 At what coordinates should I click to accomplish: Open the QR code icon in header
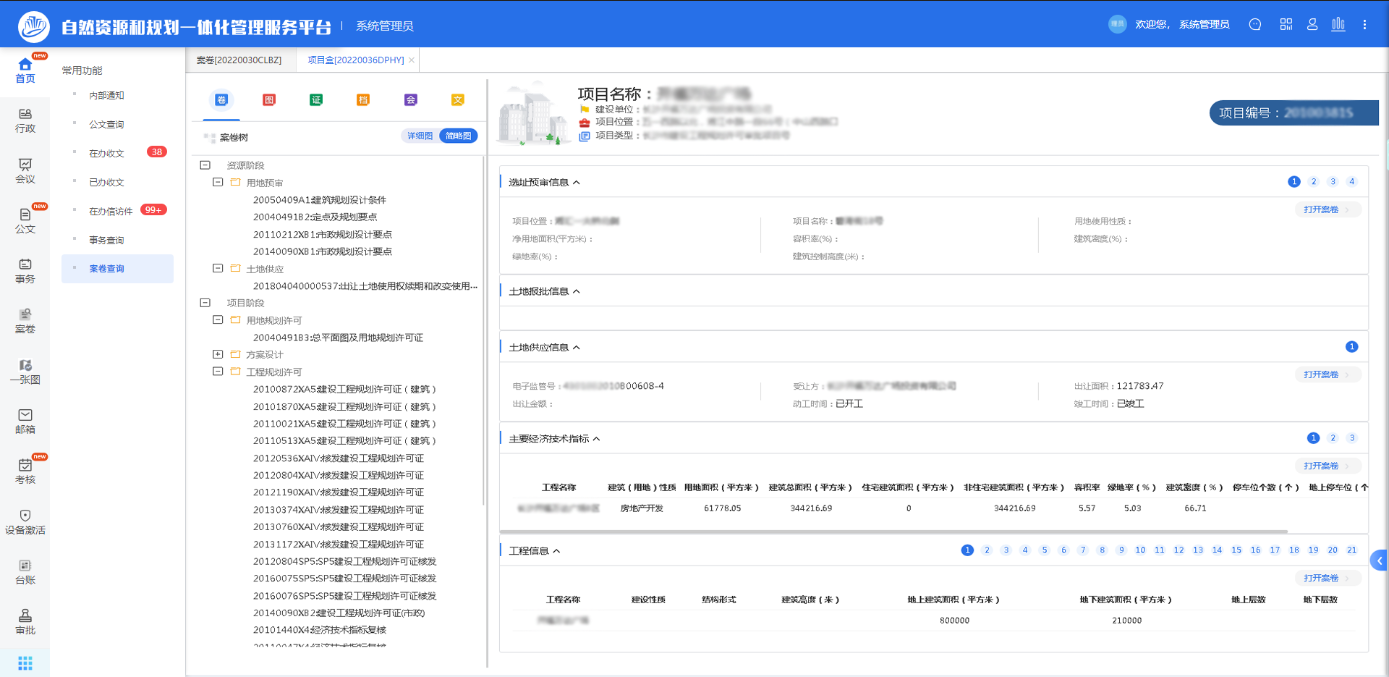[1286, 24]
